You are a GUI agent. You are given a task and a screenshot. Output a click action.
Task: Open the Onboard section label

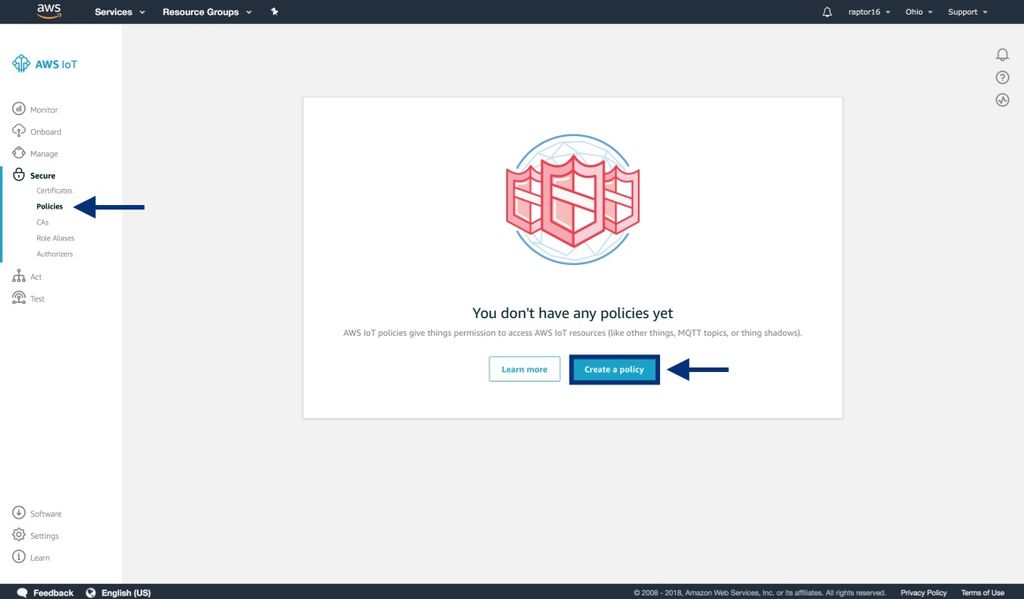point(46,132)
